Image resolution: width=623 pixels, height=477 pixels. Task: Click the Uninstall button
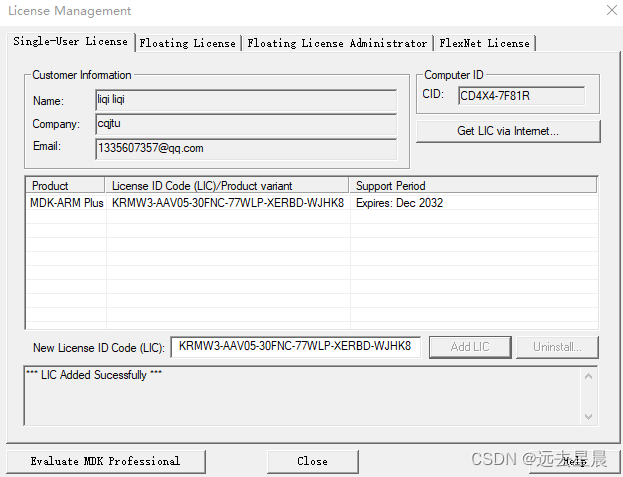tap(557, 347)
